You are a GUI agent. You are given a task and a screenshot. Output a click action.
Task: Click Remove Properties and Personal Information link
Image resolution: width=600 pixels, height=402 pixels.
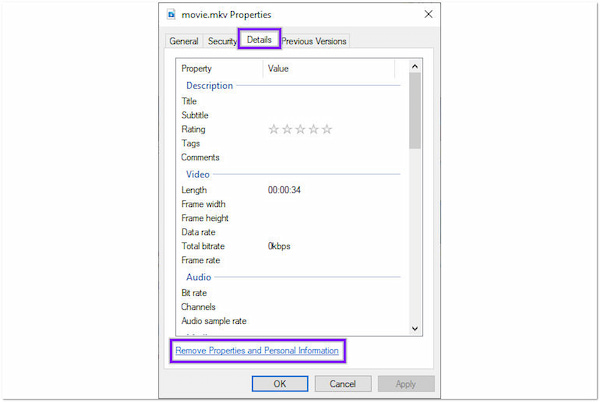pyautogui.click(x=257, y=350)
